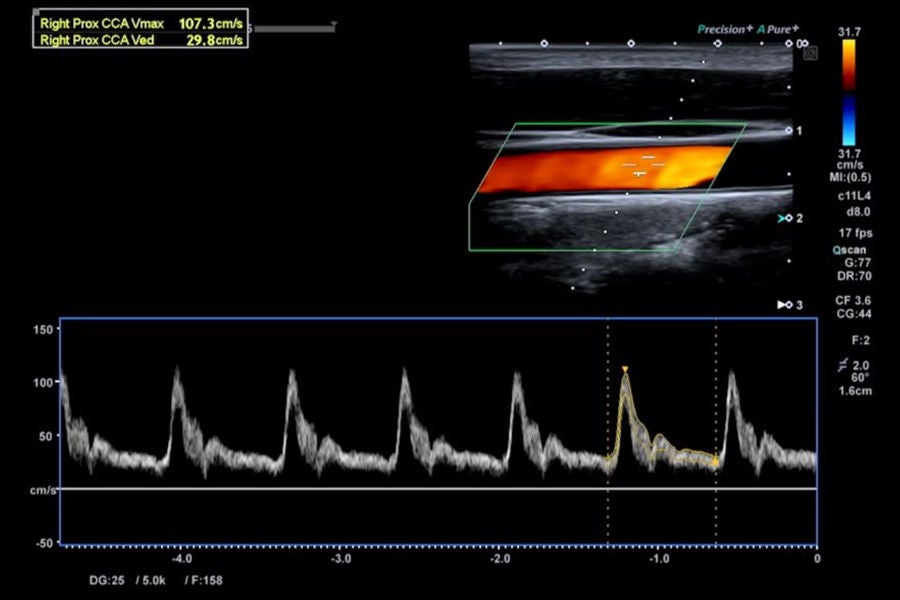Screen dimensions: 900x600
Task: Click the CG:44 color gain value
Action: [854, 313]
